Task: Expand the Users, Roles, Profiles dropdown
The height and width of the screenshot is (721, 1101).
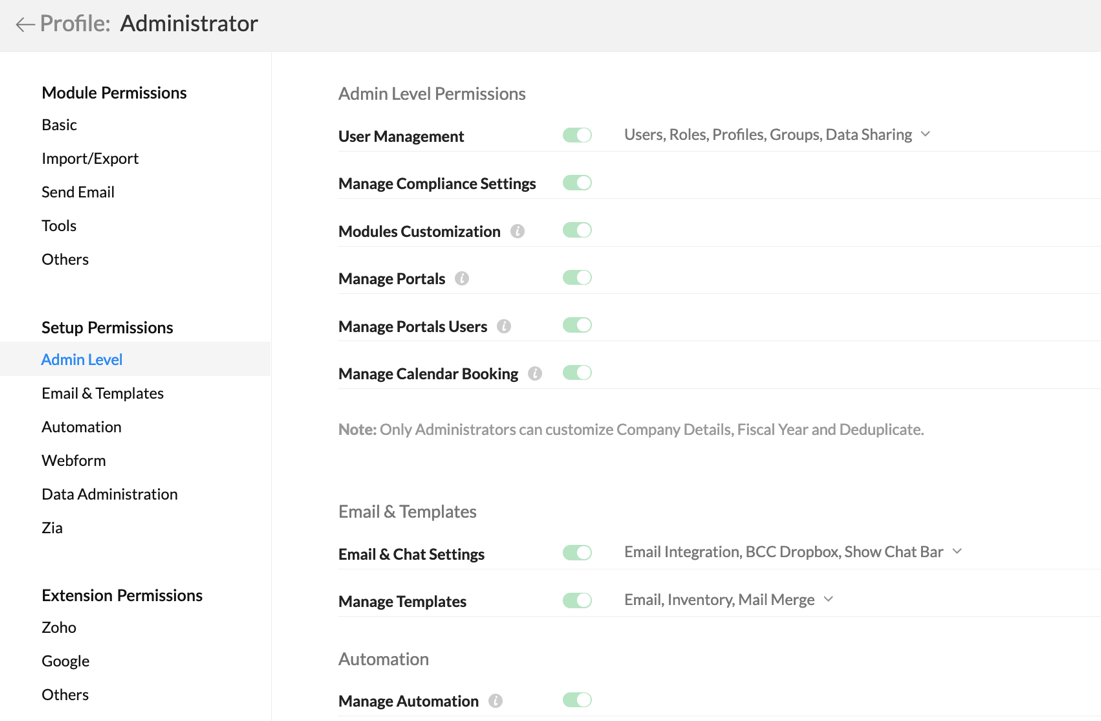Action: pos(925,134)
